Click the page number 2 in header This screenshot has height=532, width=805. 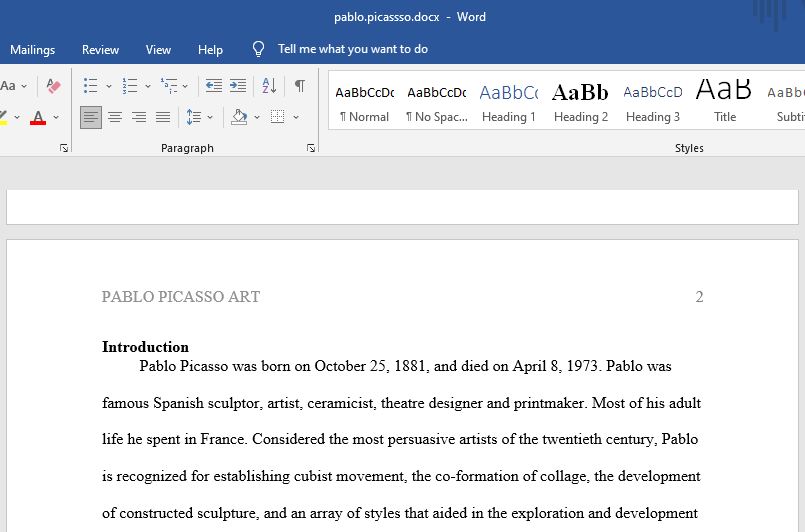[x=699, y=297]
